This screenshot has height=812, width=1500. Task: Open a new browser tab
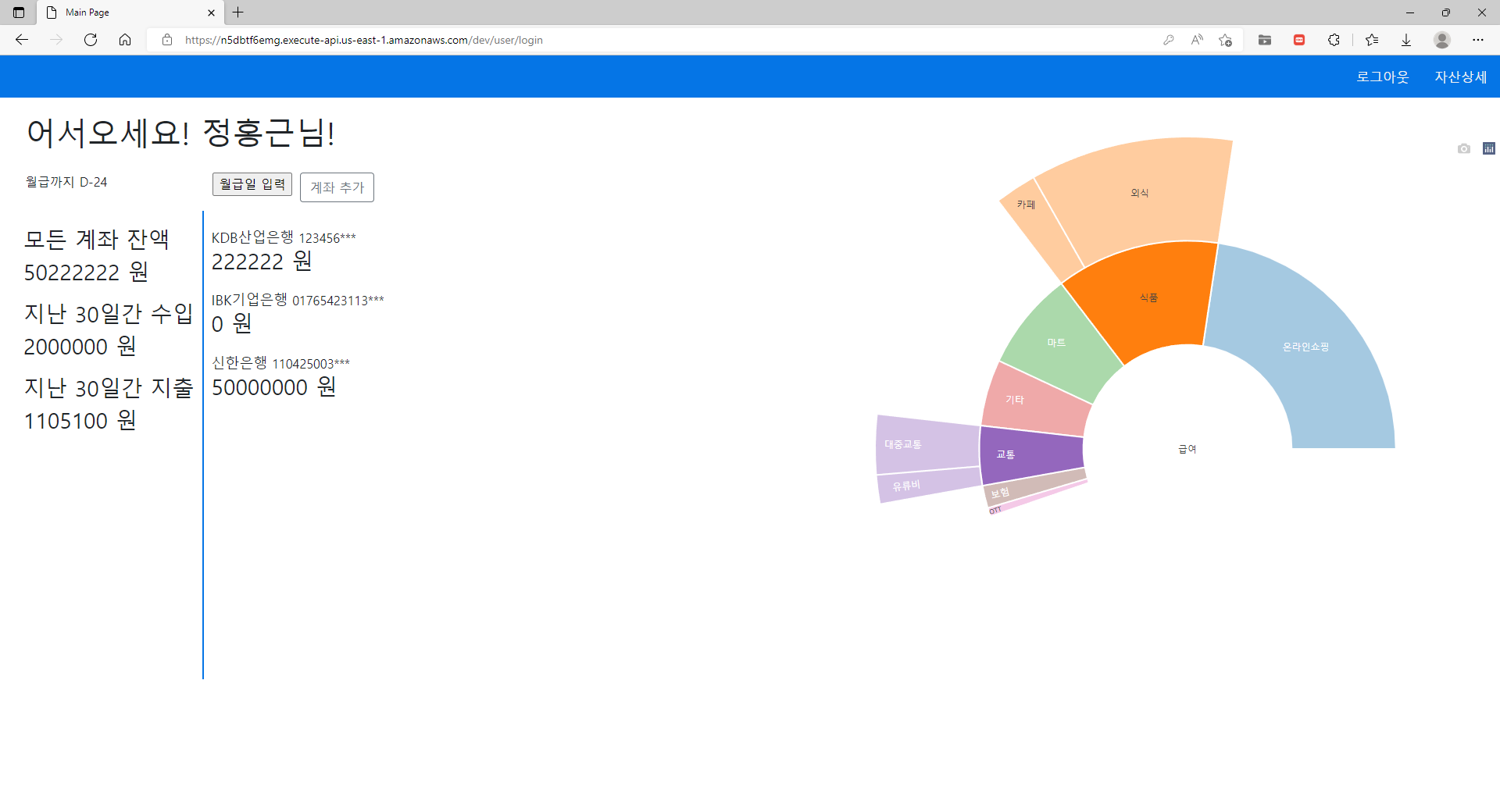click(x=238, y=12)
